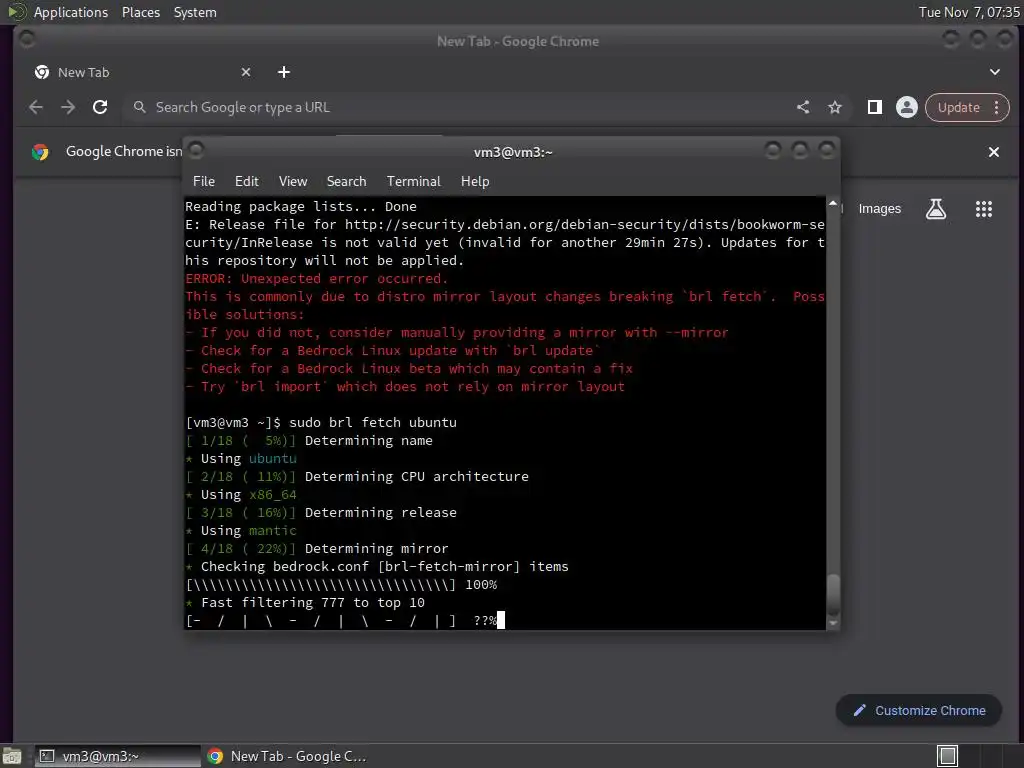Screen dimensions: 1024x768
Task: Click the Applications menu logo icon
Action: point(16,12)
